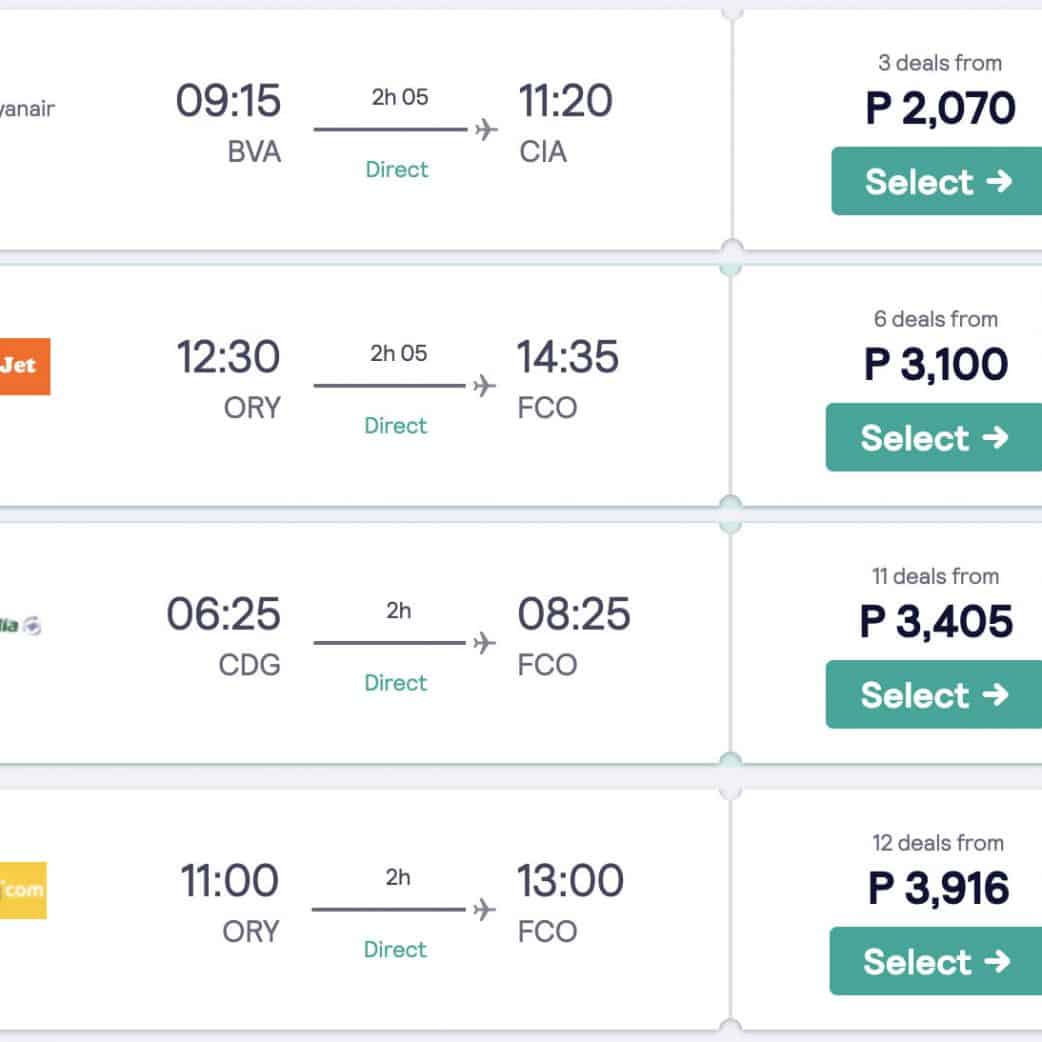Select the P 2,070 flight deal
This screenshot has height=1042, width=1042.
pyautogui.click(x=938, y=181)
